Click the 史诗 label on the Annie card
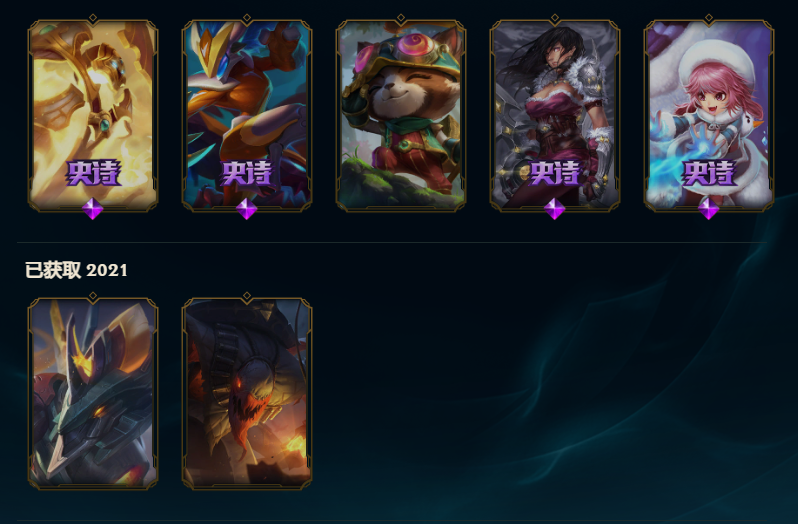This screenshot has height=524, width=798. click(x=709, y=173)
